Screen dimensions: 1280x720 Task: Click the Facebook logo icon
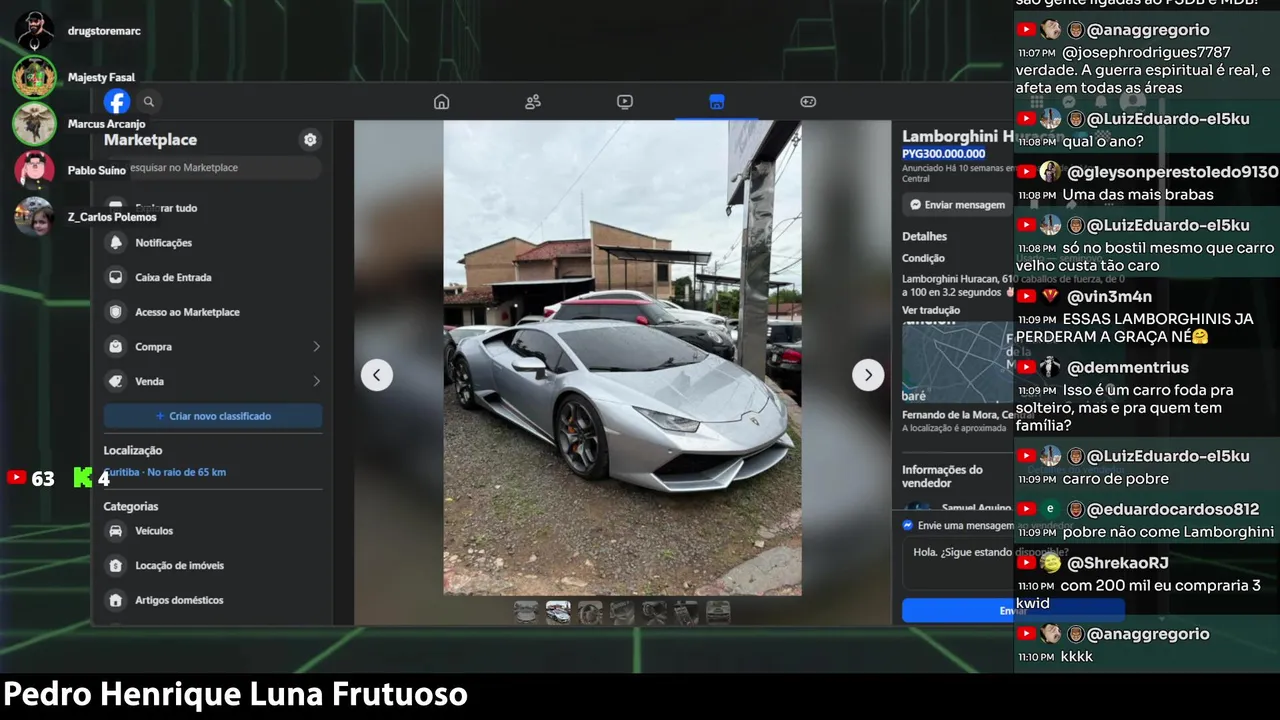coord(117,101)
